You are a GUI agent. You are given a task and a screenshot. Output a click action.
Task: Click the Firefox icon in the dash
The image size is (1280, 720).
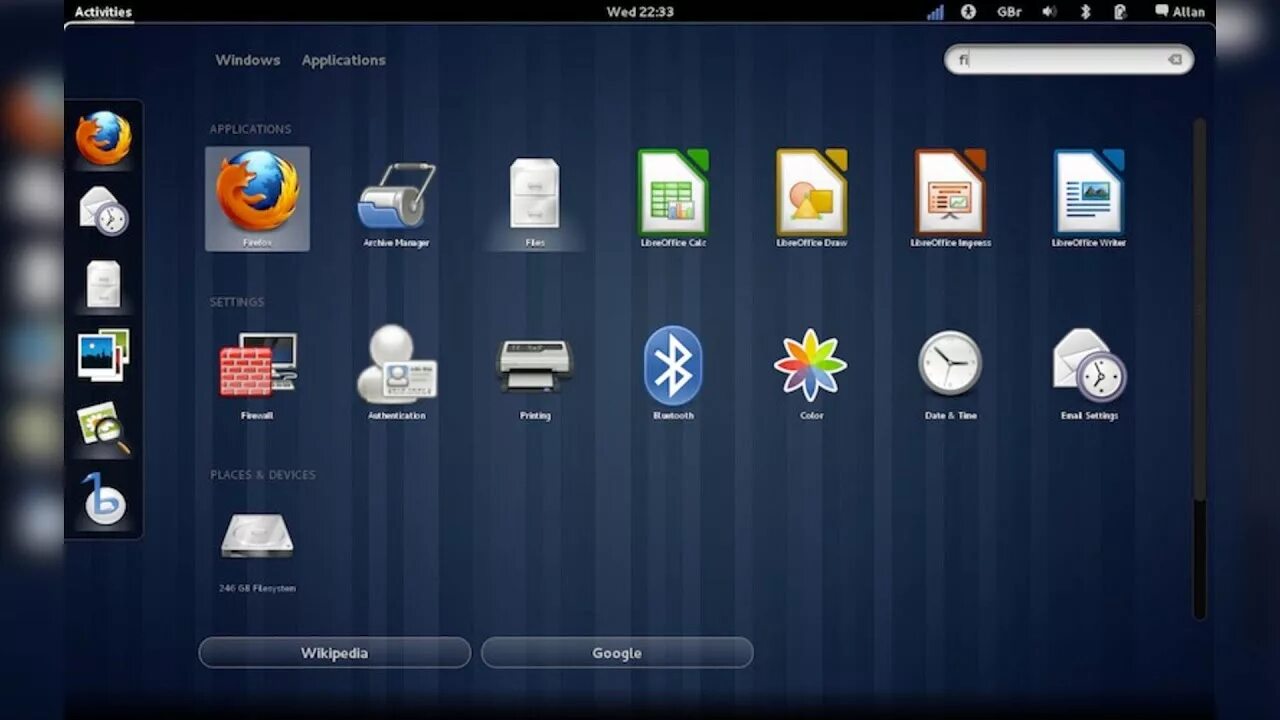(104, 138)
